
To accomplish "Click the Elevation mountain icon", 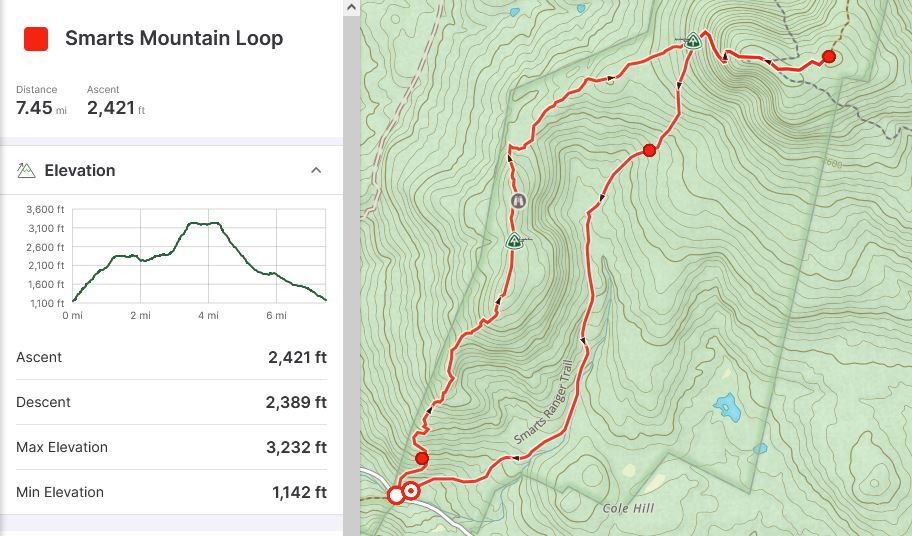I will tap(26, 170).
